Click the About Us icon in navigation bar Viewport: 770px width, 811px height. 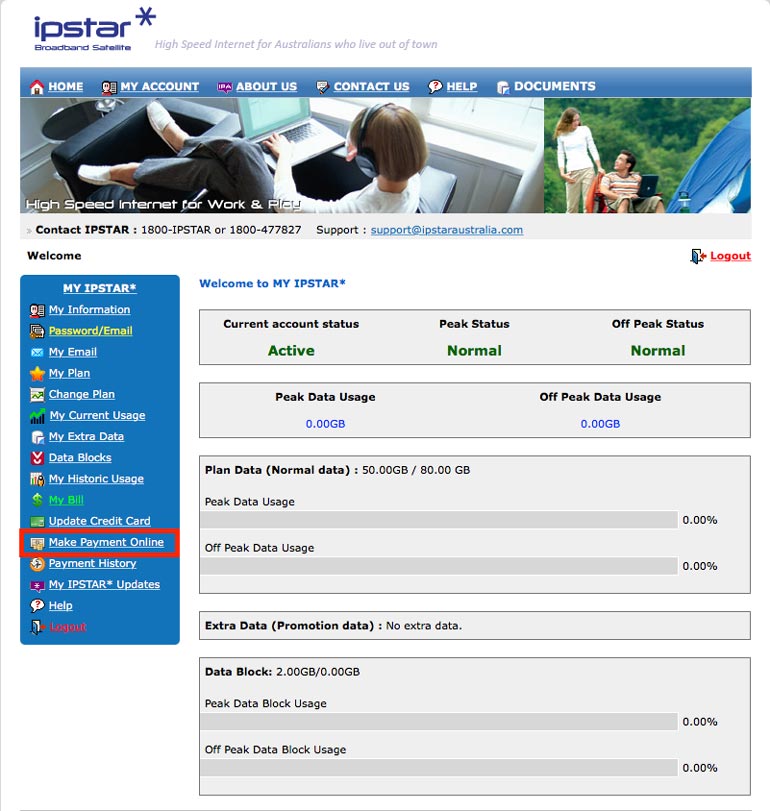tap(224, 87)
